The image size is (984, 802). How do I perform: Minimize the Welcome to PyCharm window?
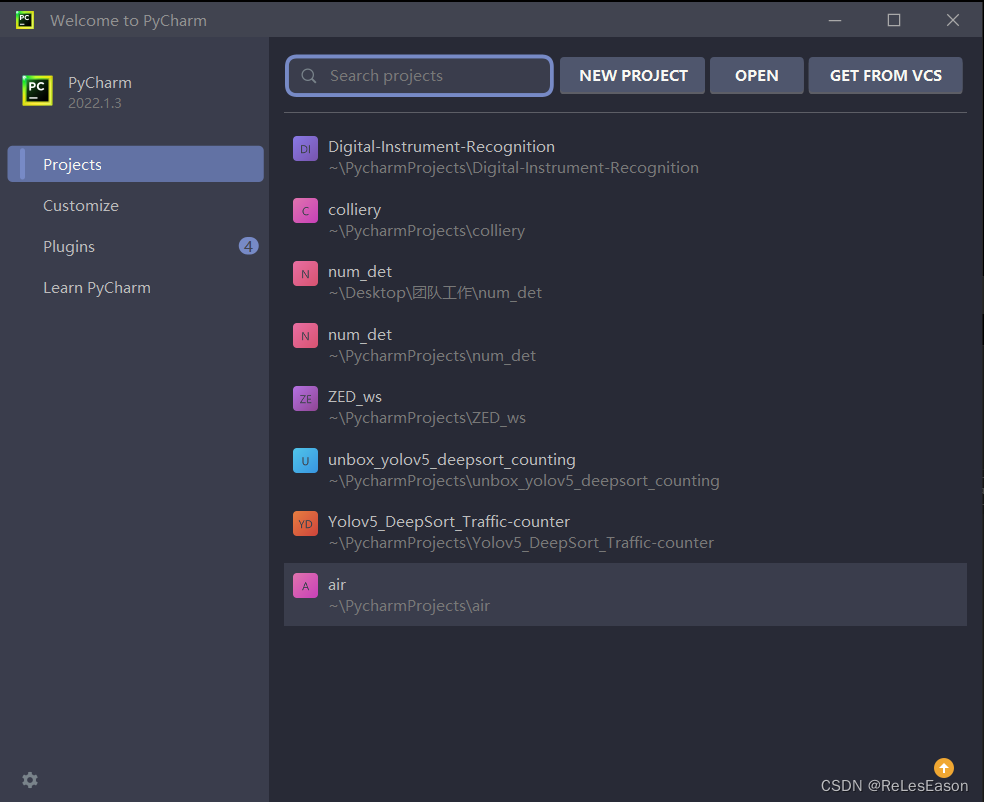pos(835,20)
